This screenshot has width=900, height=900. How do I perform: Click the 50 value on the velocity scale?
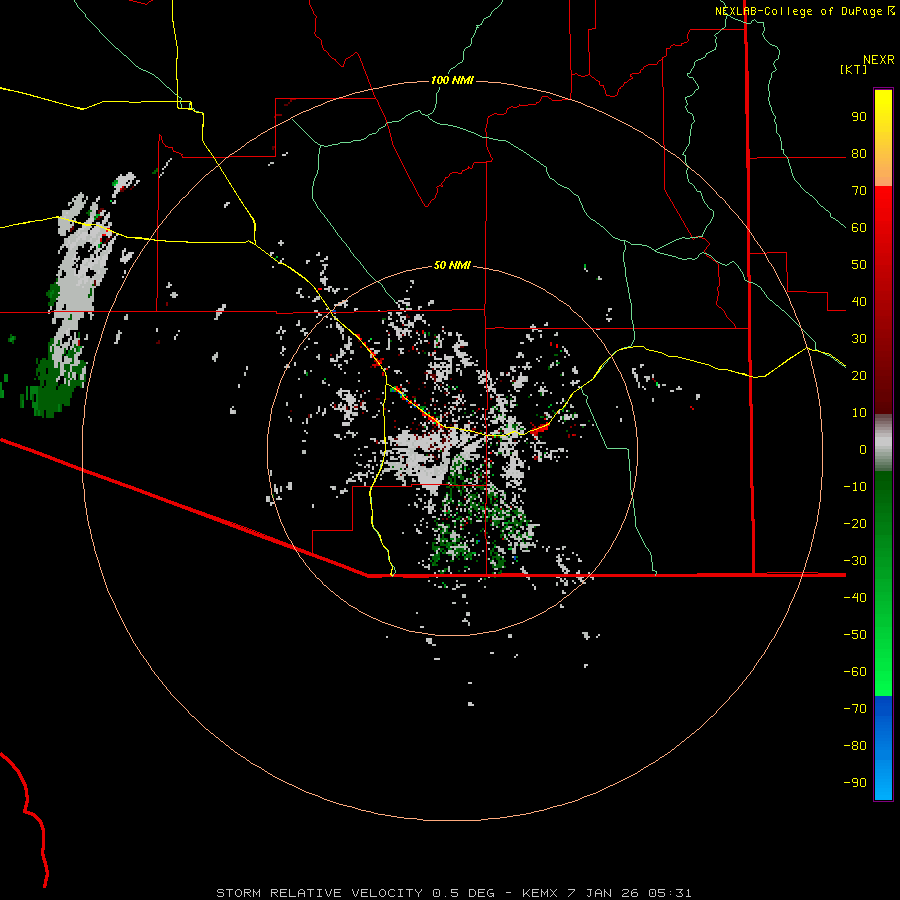pos(859,265)
